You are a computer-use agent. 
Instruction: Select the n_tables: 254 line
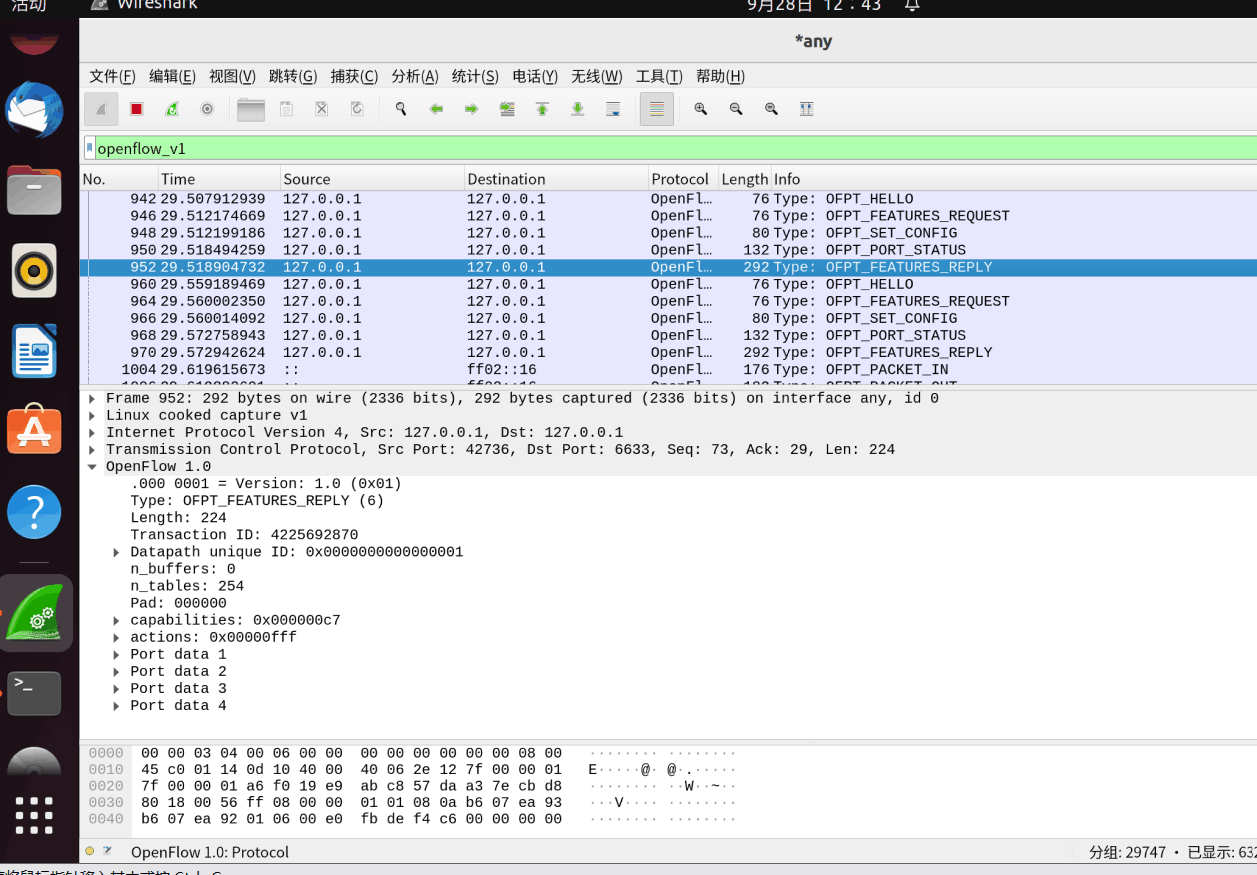click(x=187, y=586)
